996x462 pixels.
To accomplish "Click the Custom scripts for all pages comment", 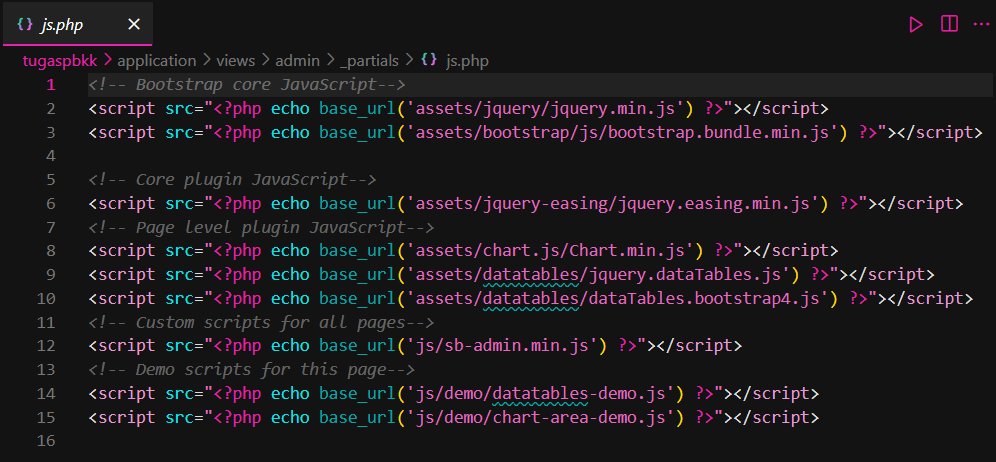I will point(261,322).
